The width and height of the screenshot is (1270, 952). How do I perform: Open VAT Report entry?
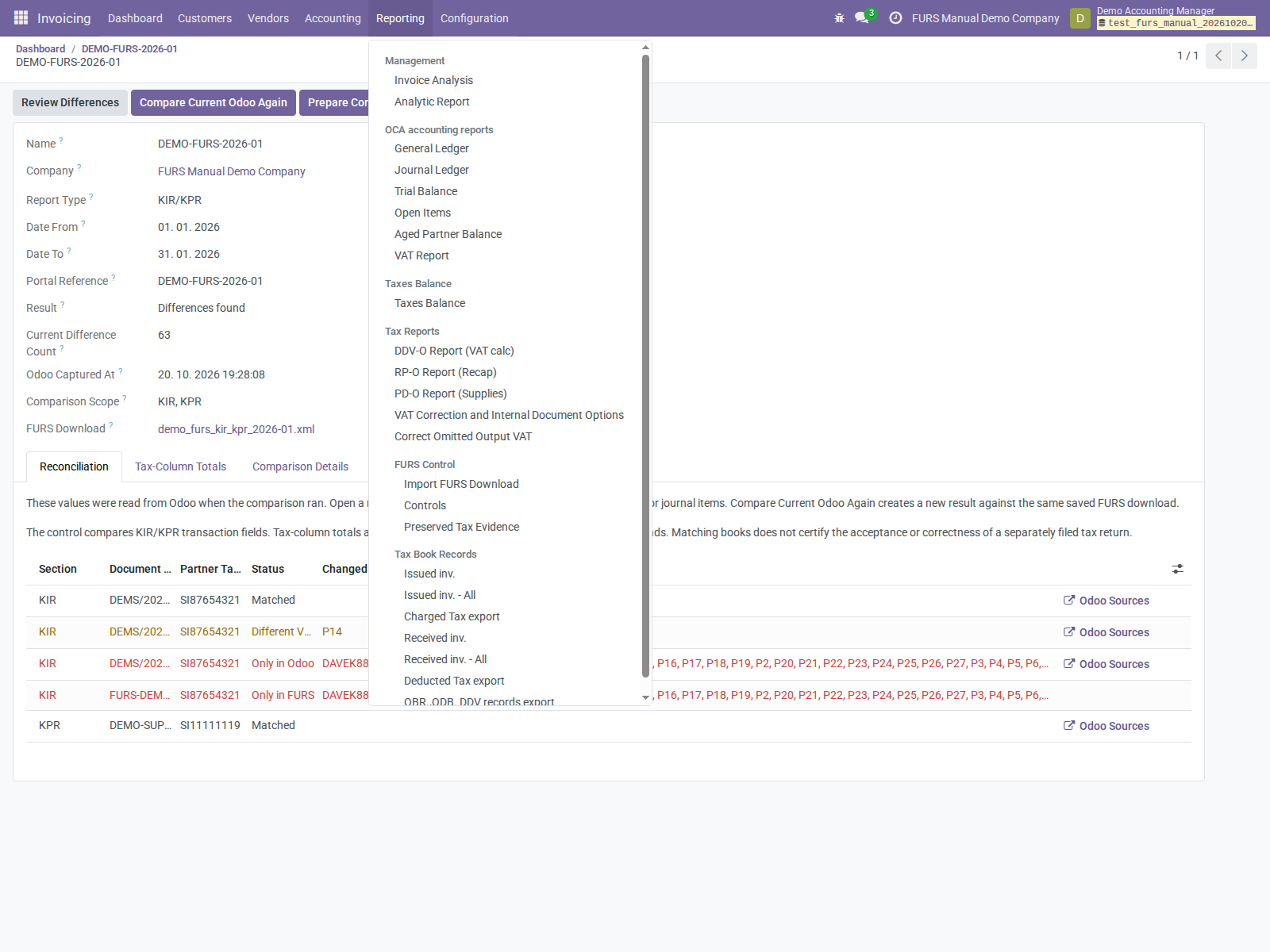point(421,255)
